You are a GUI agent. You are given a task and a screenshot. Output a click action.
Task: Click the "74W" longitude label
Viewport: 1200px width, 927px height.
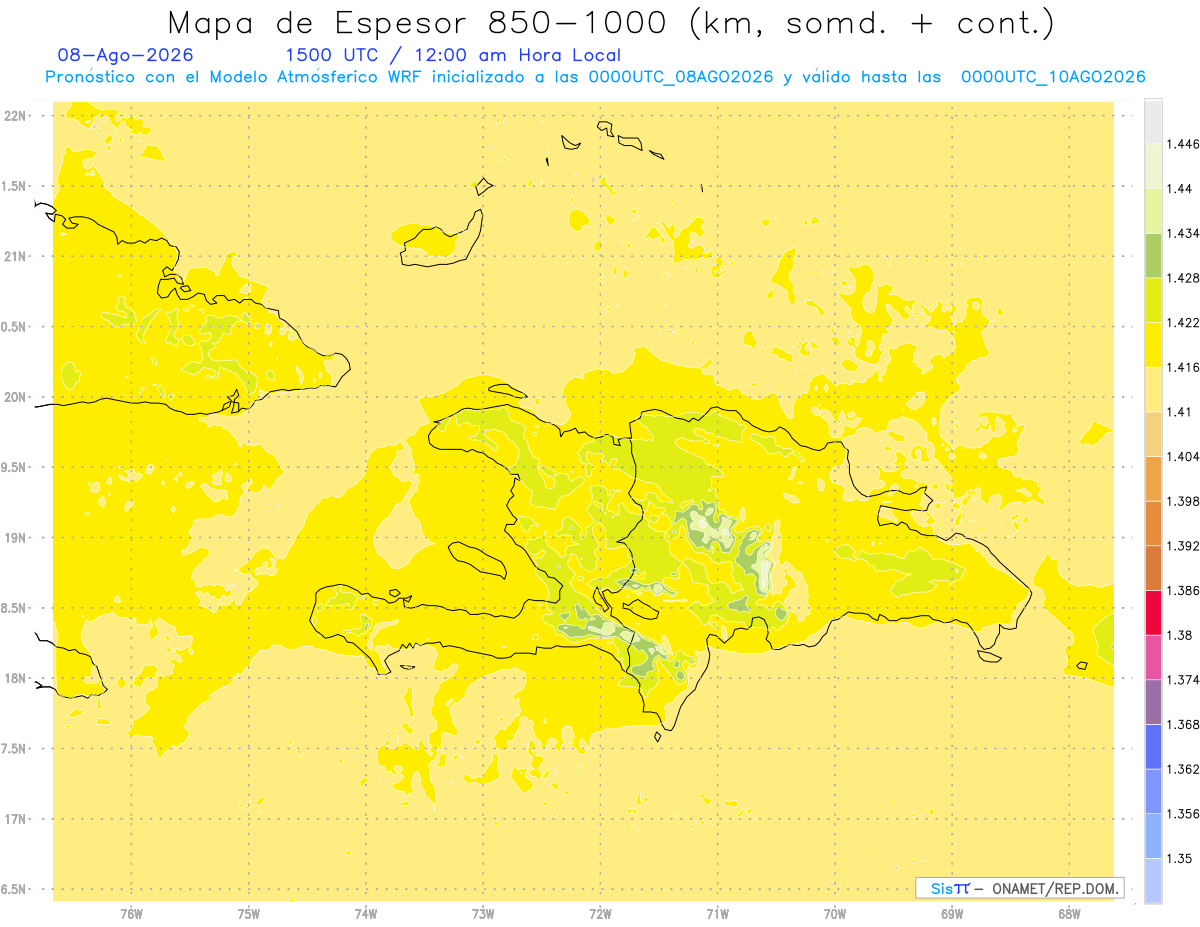[x=366, y=913]
